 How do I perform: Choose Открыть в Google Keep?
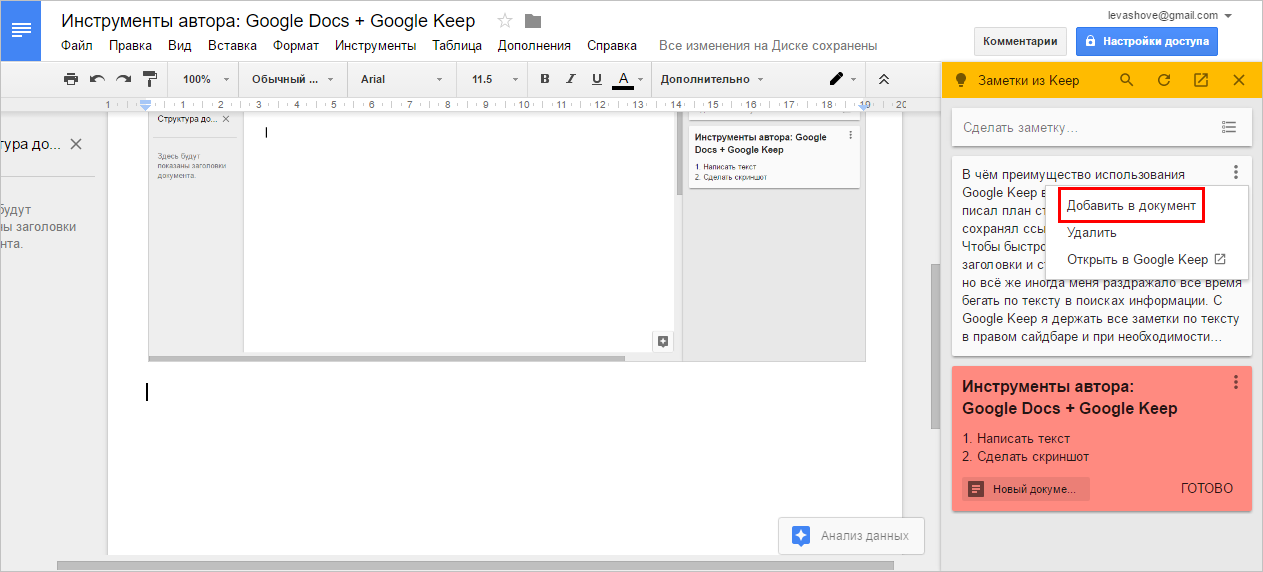1147,259
